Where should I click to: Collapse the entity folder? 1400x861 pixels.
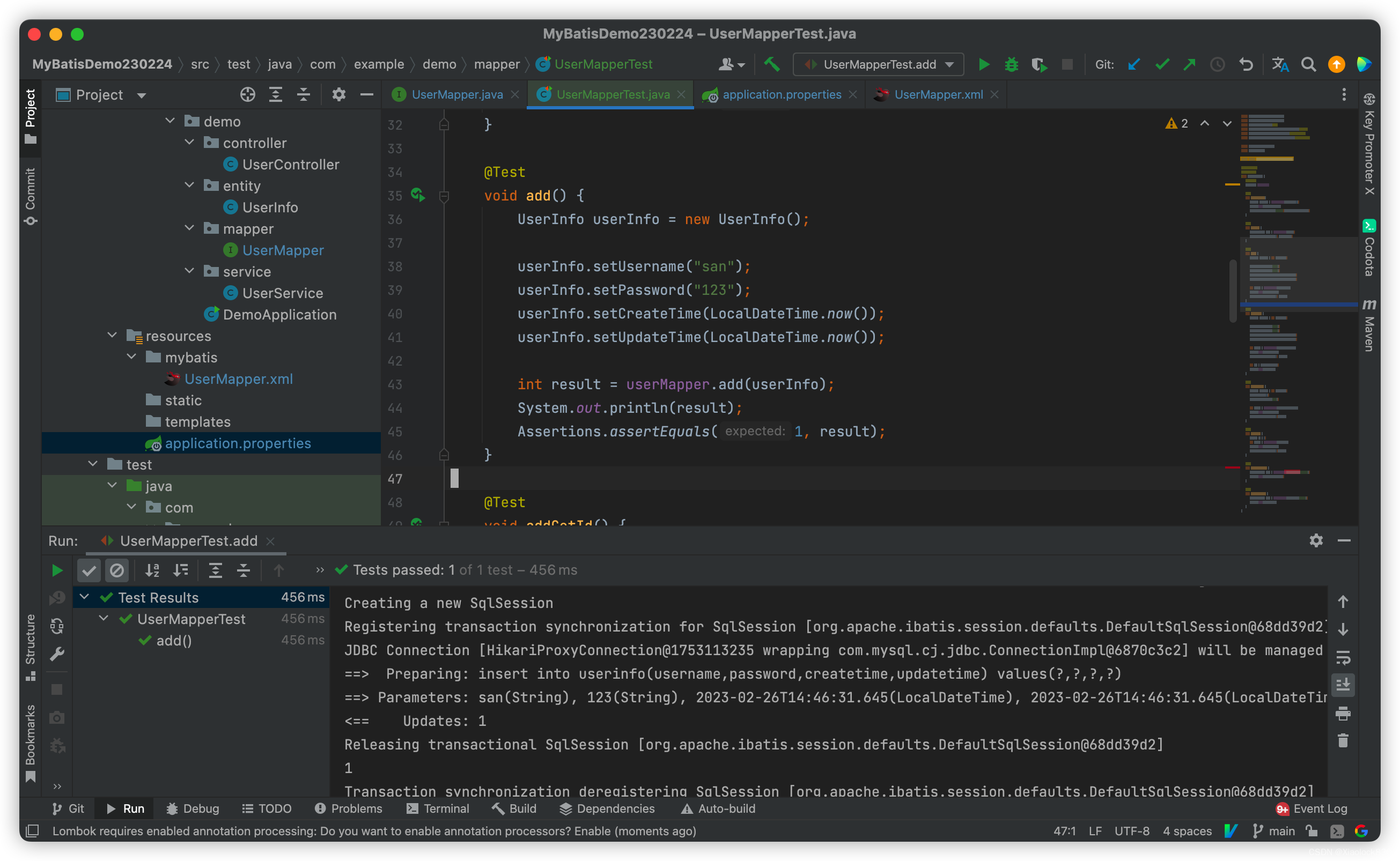pos(190,185)
